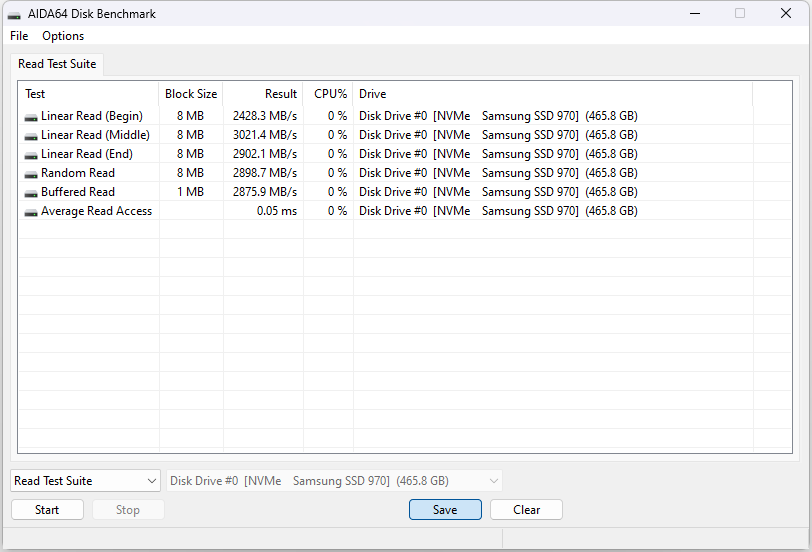812x552 pixels.
Task: Save the benchmark results
Action: [445, 510]
